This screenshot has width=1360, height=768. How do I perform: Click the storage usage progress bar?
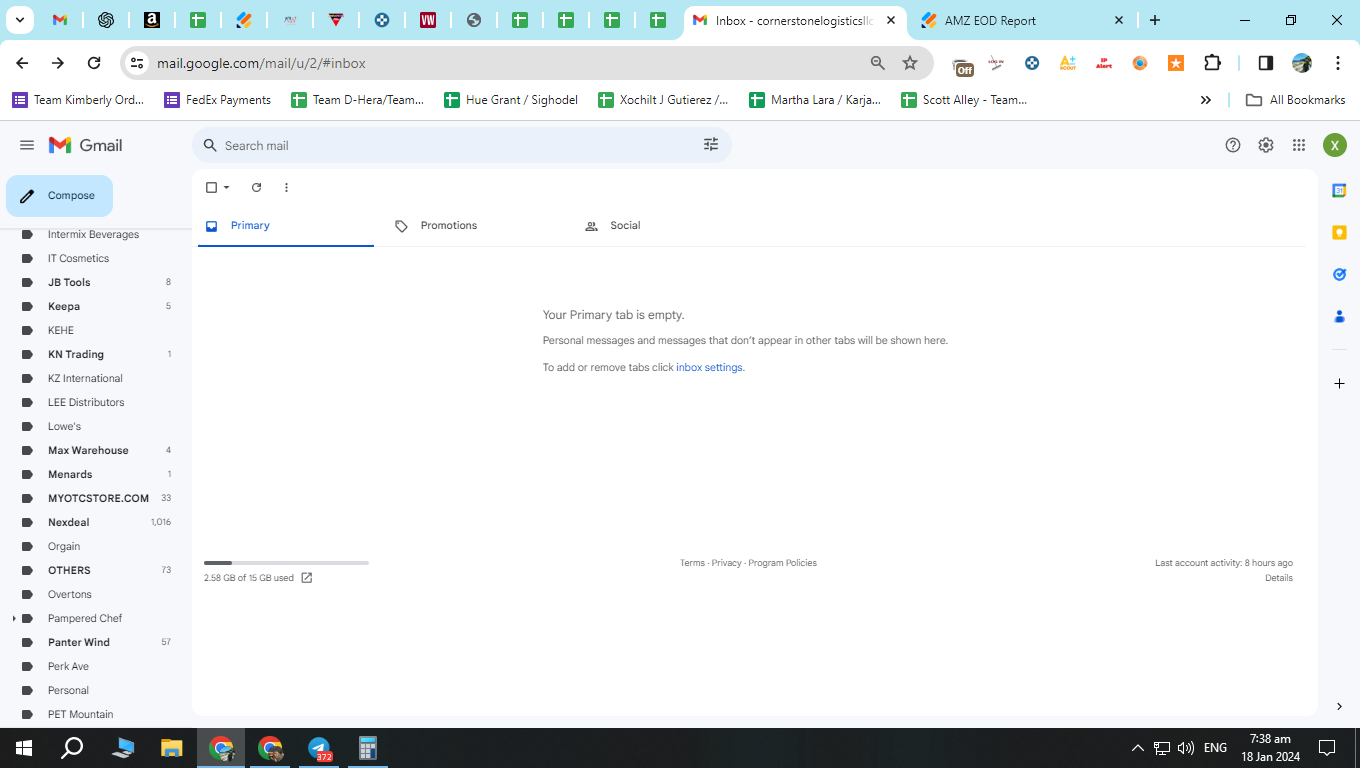(286, 563)
